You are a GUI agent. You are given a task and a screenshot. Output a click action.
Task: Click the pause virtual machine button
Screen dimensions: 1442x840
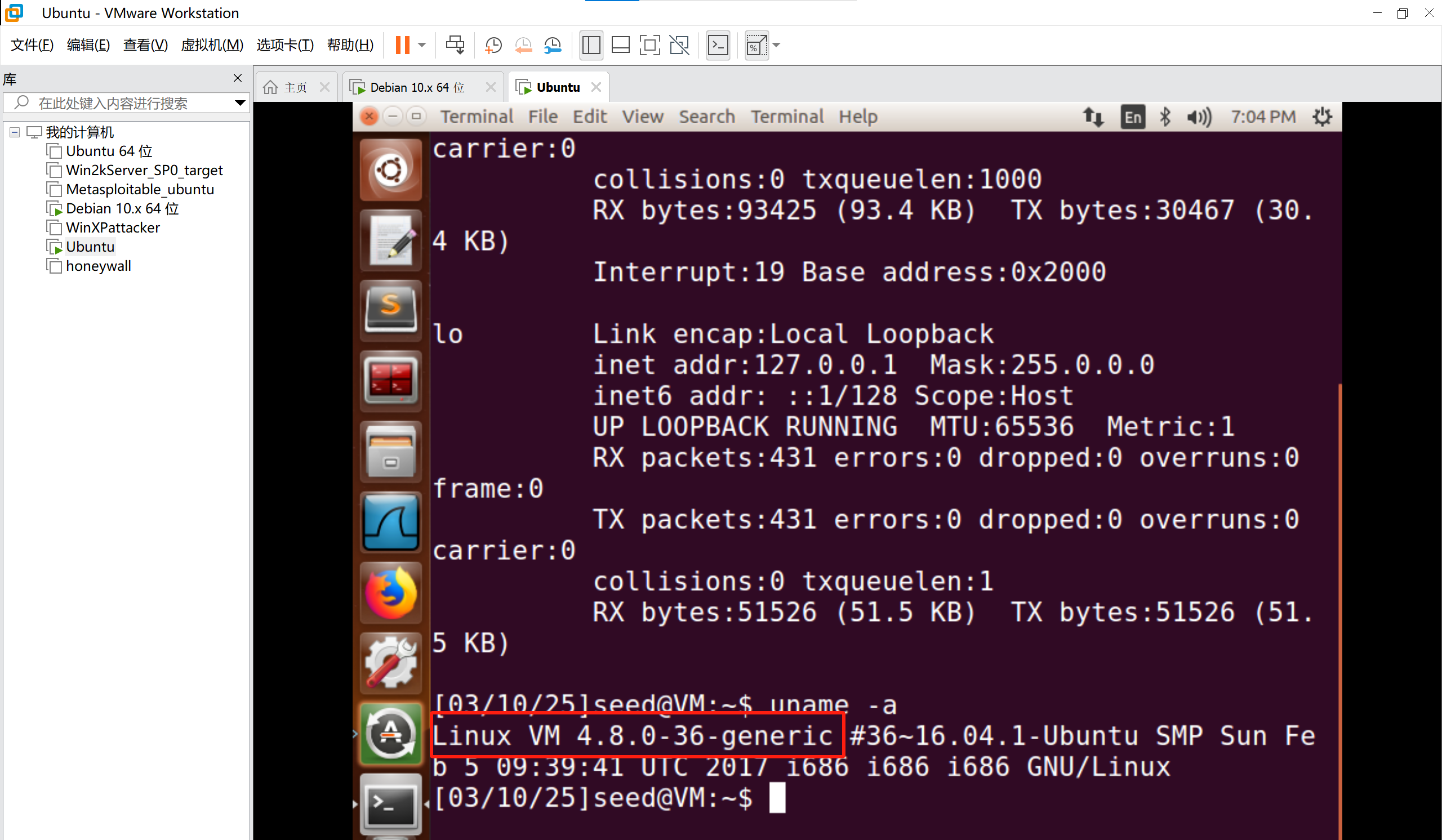pos(402,45)
